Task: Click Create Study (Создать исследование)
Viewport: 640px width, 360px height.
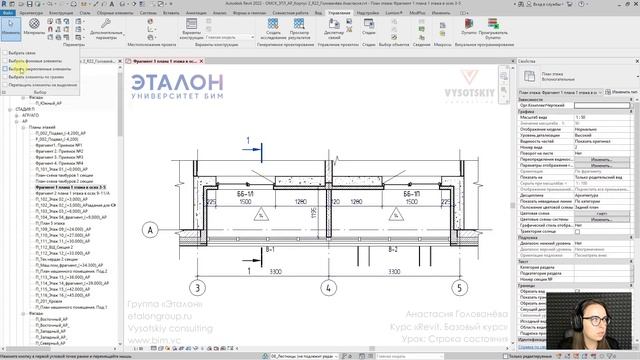Action: tap(273, 29)
